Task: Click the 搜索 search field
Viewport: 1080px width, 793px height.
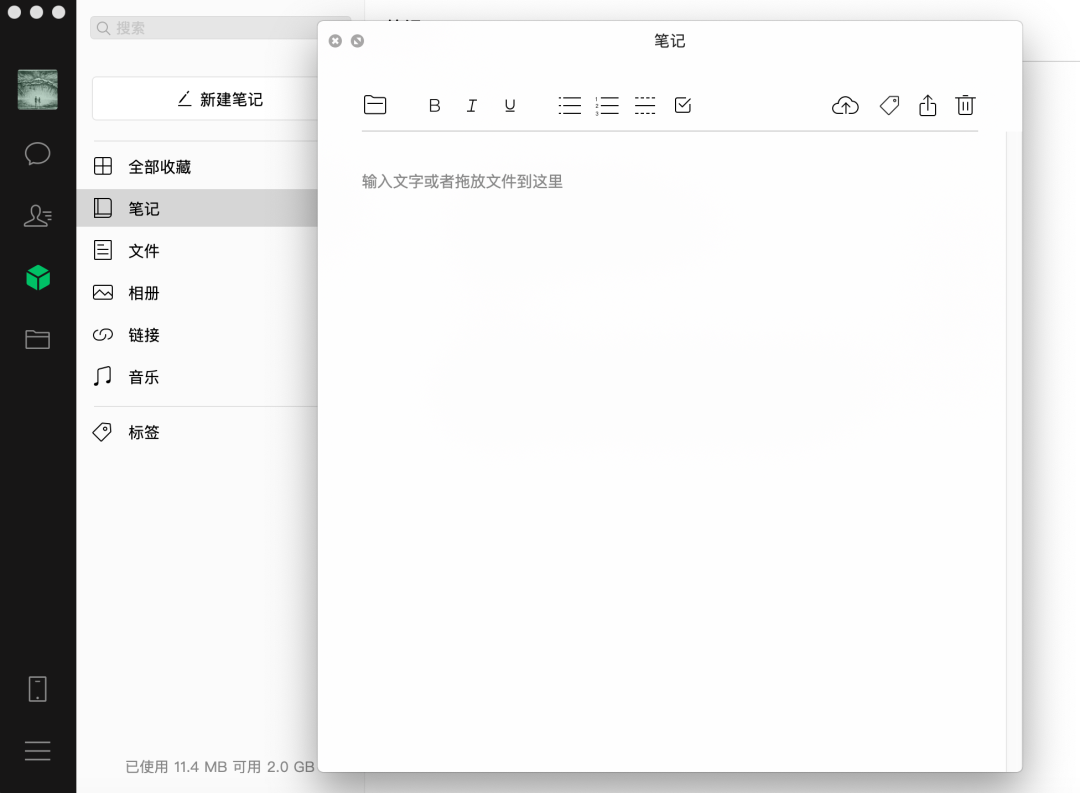Action: (x=220, y=28)
